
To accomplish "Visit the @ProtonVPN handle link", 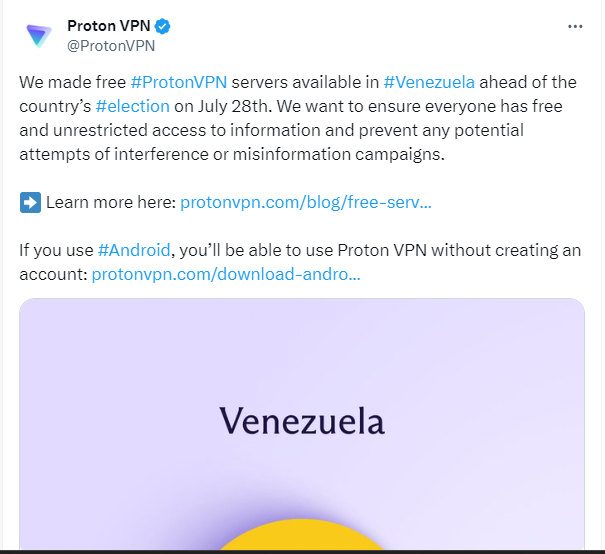I will coord(111,44).
